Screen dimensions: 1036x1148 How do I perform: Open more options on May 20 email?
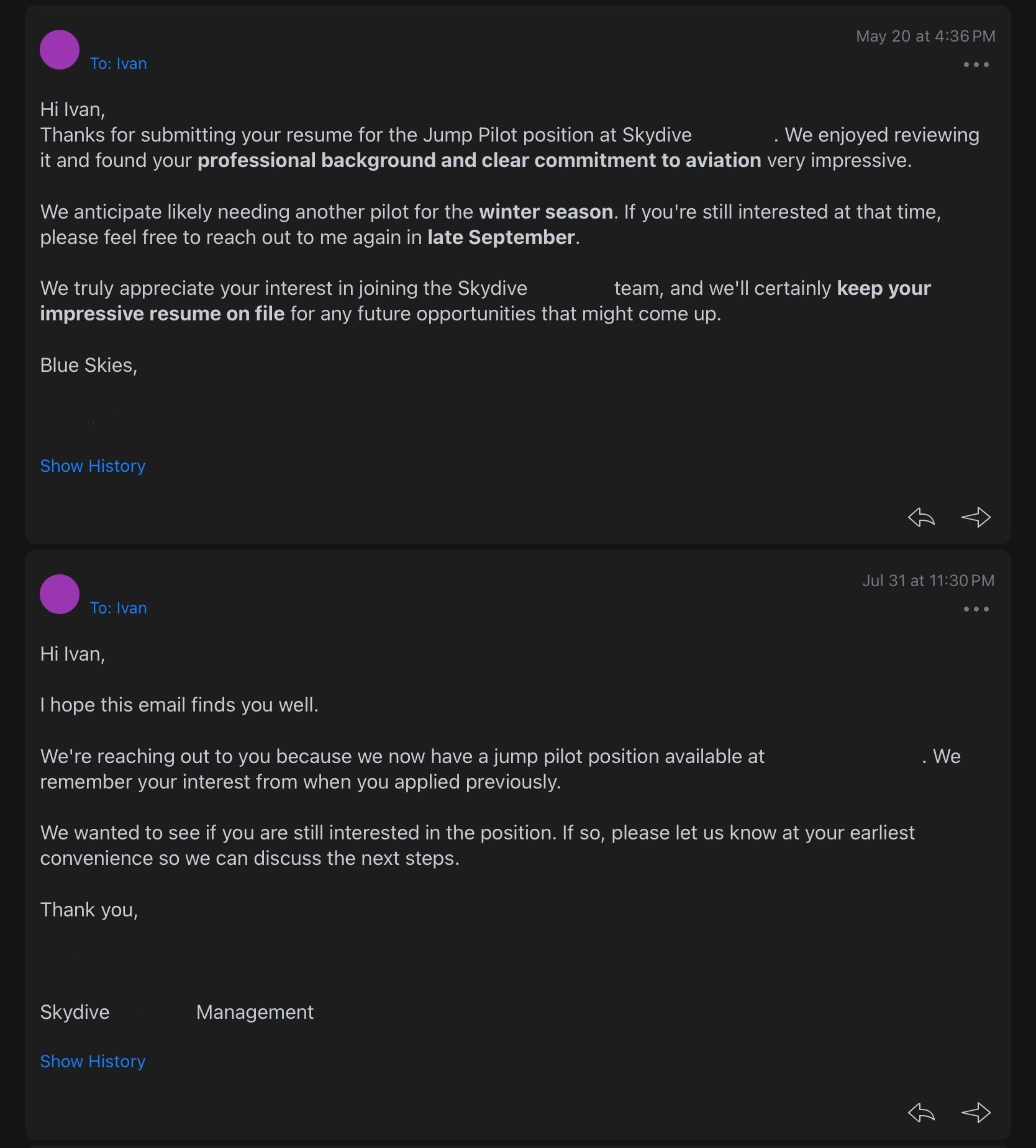(976, 65)
